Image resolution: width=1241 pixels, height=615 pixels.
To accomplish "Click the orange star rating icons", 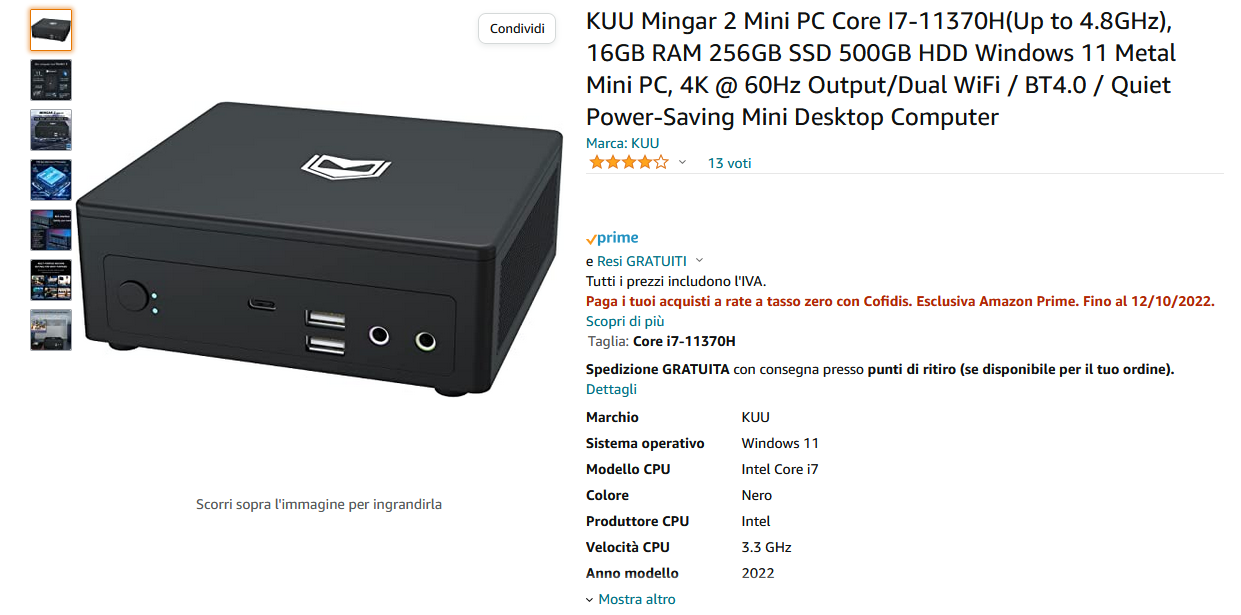I will [628, 163].
